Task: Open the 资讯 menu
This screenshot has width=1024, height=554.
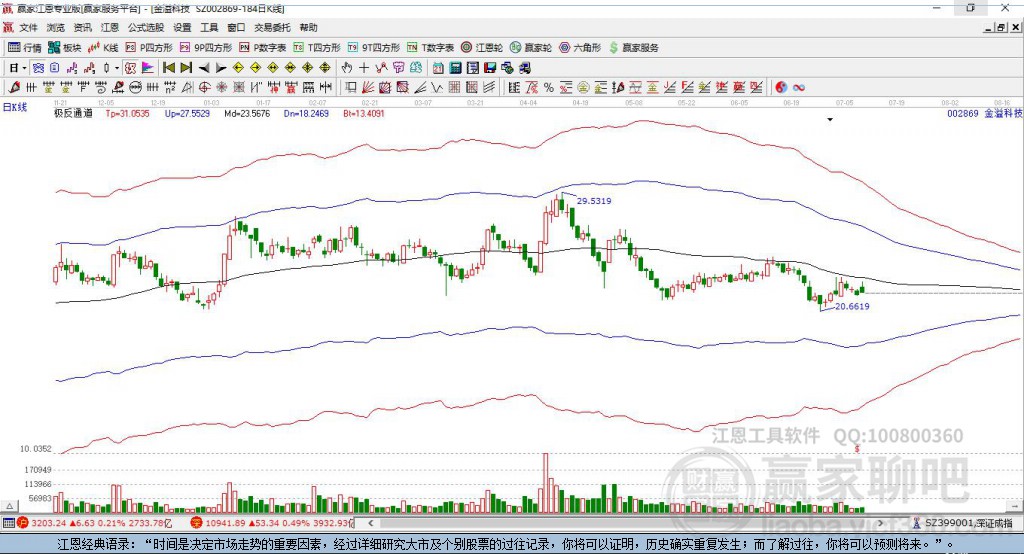Action: (x=83, y=27)
